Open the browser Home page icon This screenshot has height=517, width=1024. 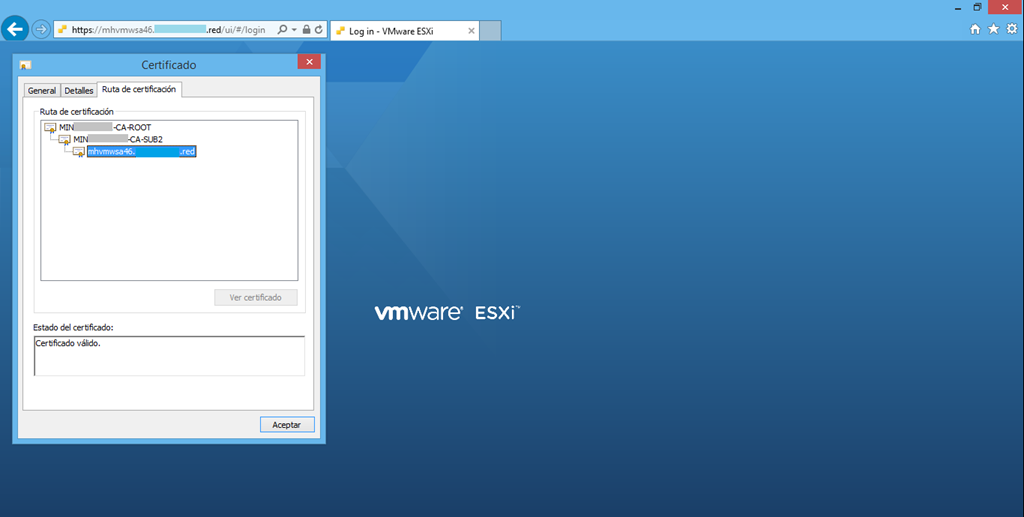tap(975, 29)
